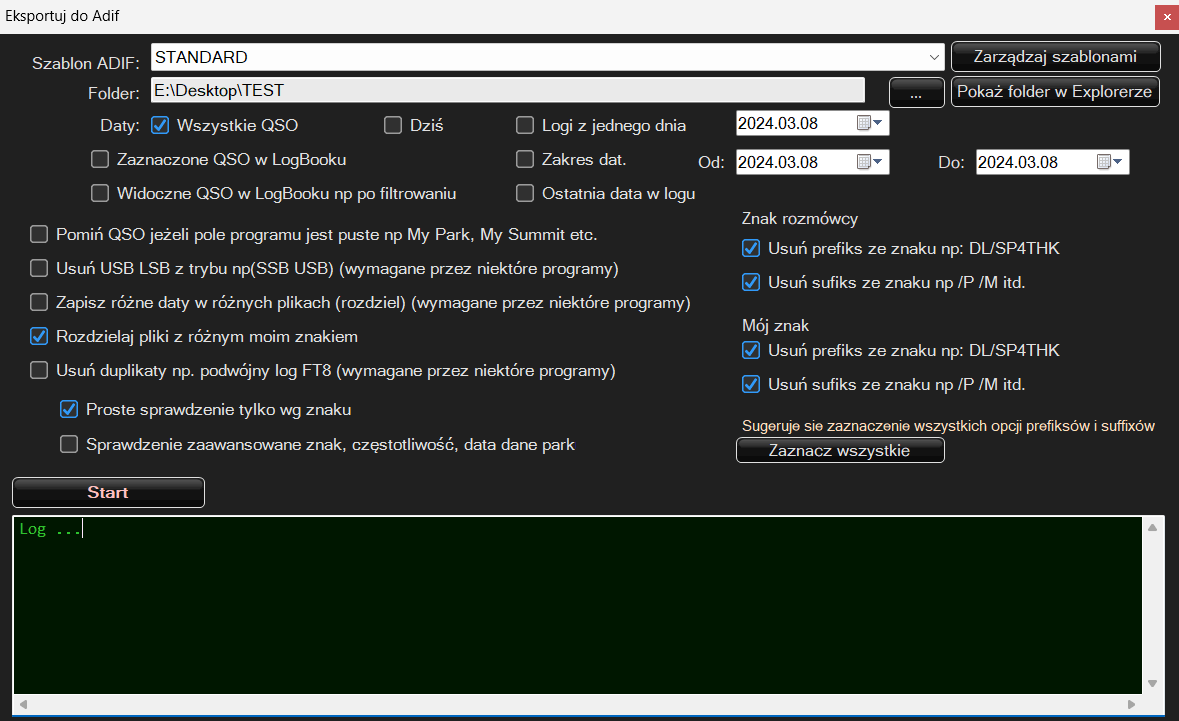Check Usuń duplikaty np. podwójny log FT8
The width and height of the screenshot is (1179, 721).
point(39,371)
